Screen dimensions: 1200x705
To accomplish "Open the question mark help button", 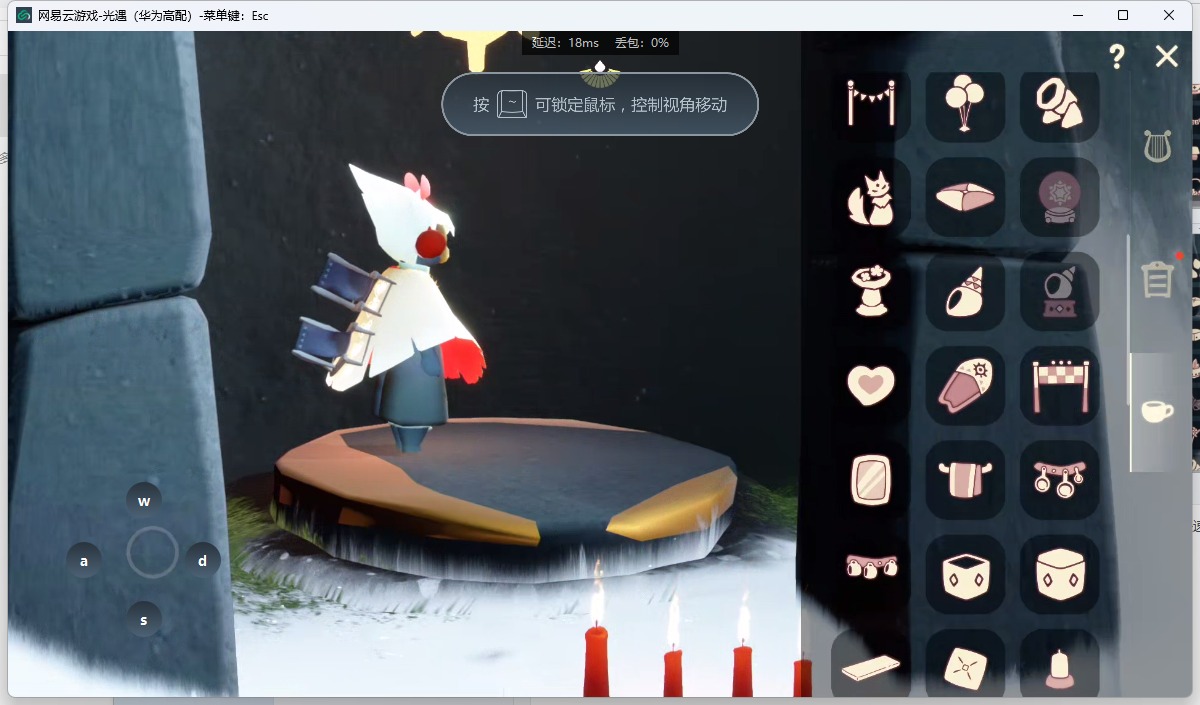I will point(1117,57).
